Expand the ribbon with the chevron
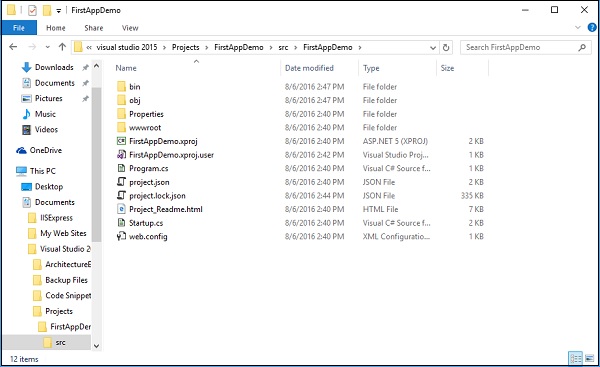 click(x=578, y=28)
